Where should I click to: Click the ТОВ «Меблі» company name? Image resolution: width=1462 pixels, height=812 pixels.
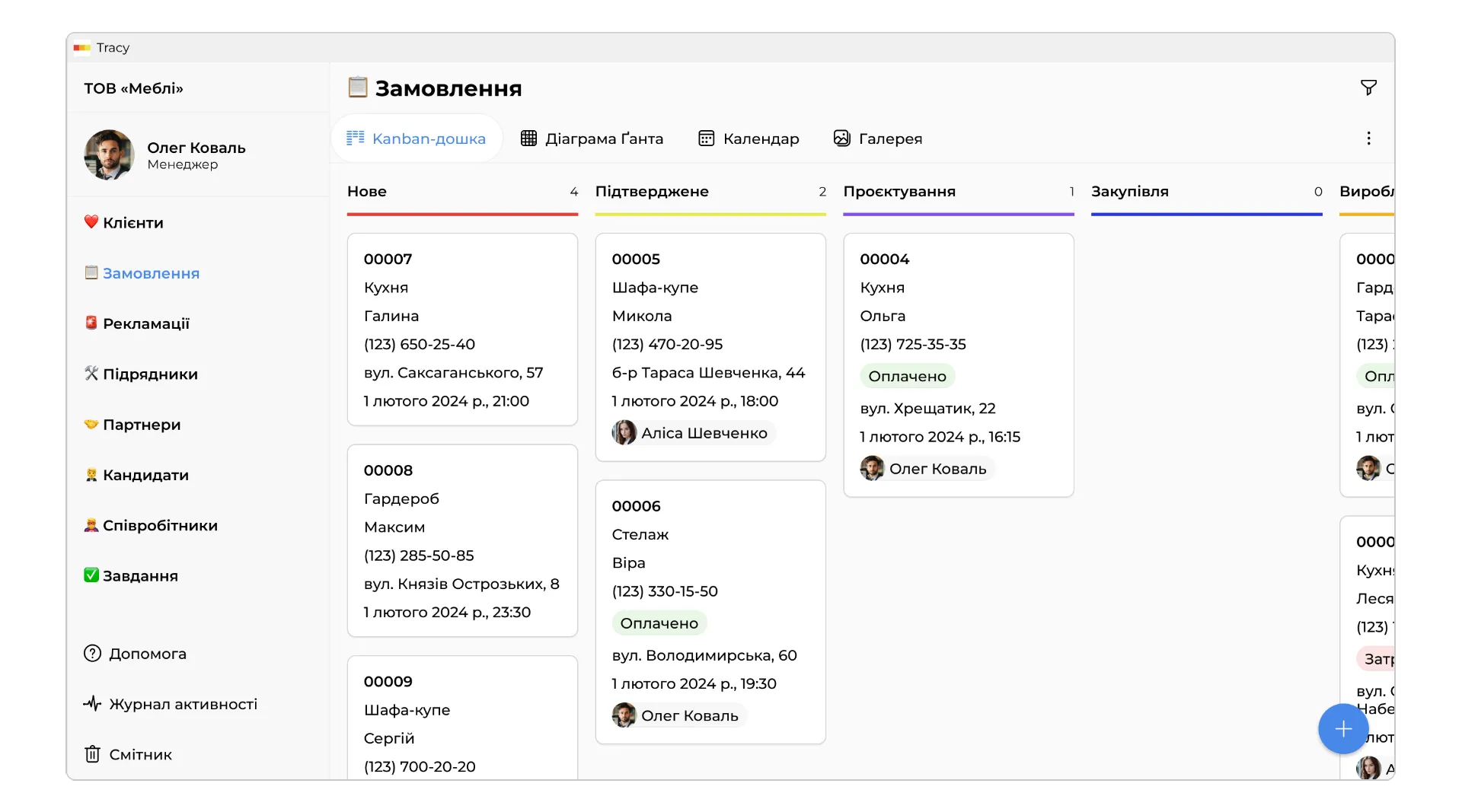point(133,88)
